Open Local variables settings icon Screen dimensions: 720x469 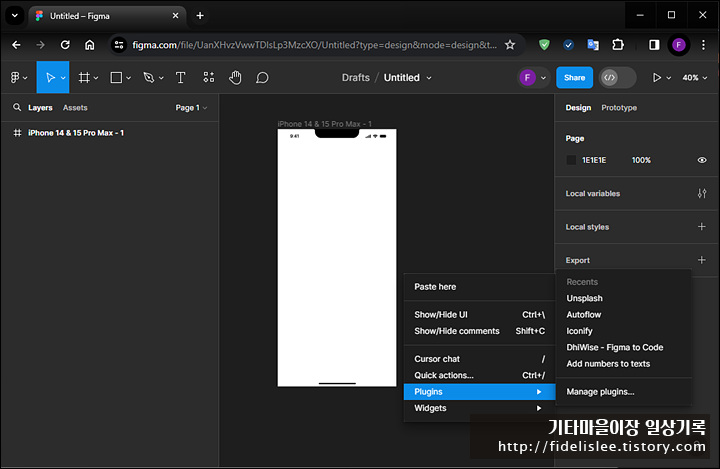(x=702, y=193)
